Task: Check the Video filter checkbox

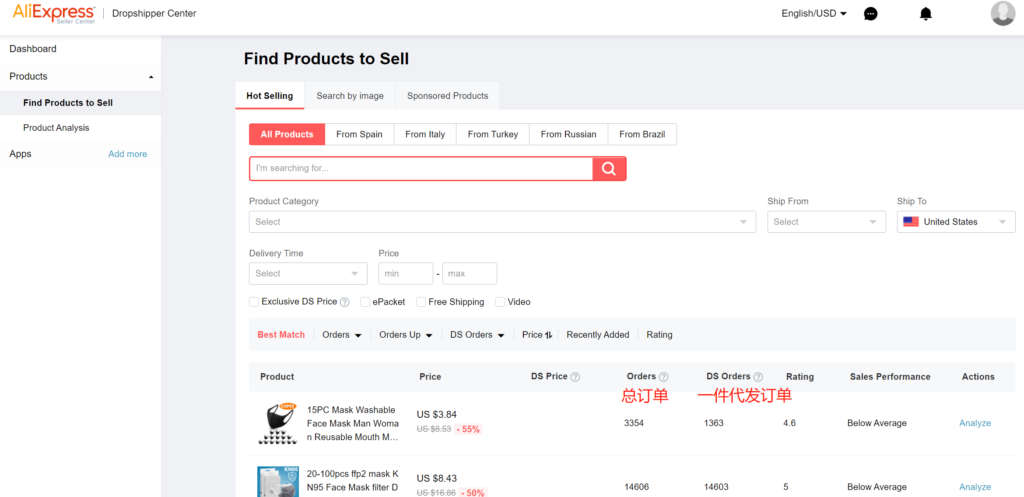Action: 500,302
